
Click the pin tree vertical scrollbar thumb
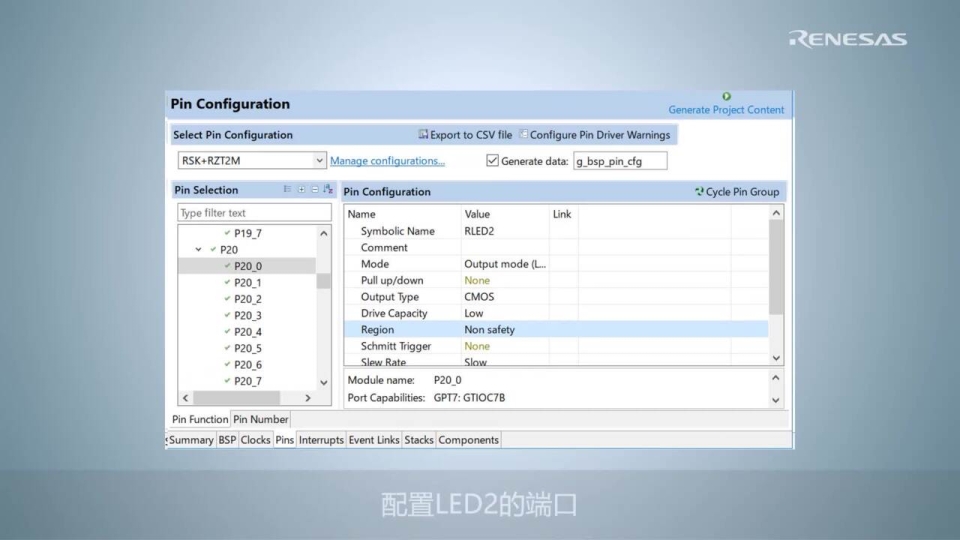pyautogui.click(x=324, y=281)
